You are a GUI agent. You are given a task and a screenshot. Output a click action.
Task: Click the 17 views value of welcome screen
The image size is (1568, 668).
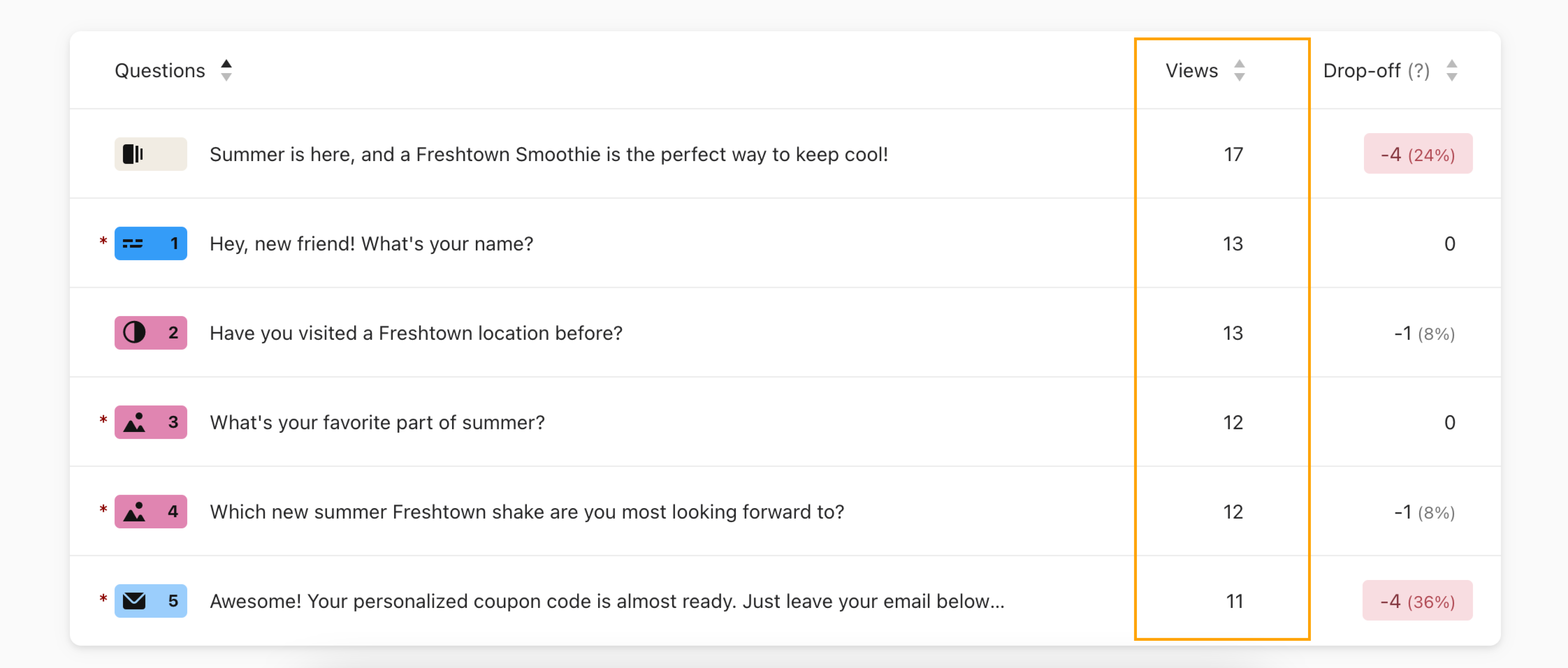point(1233,155)
